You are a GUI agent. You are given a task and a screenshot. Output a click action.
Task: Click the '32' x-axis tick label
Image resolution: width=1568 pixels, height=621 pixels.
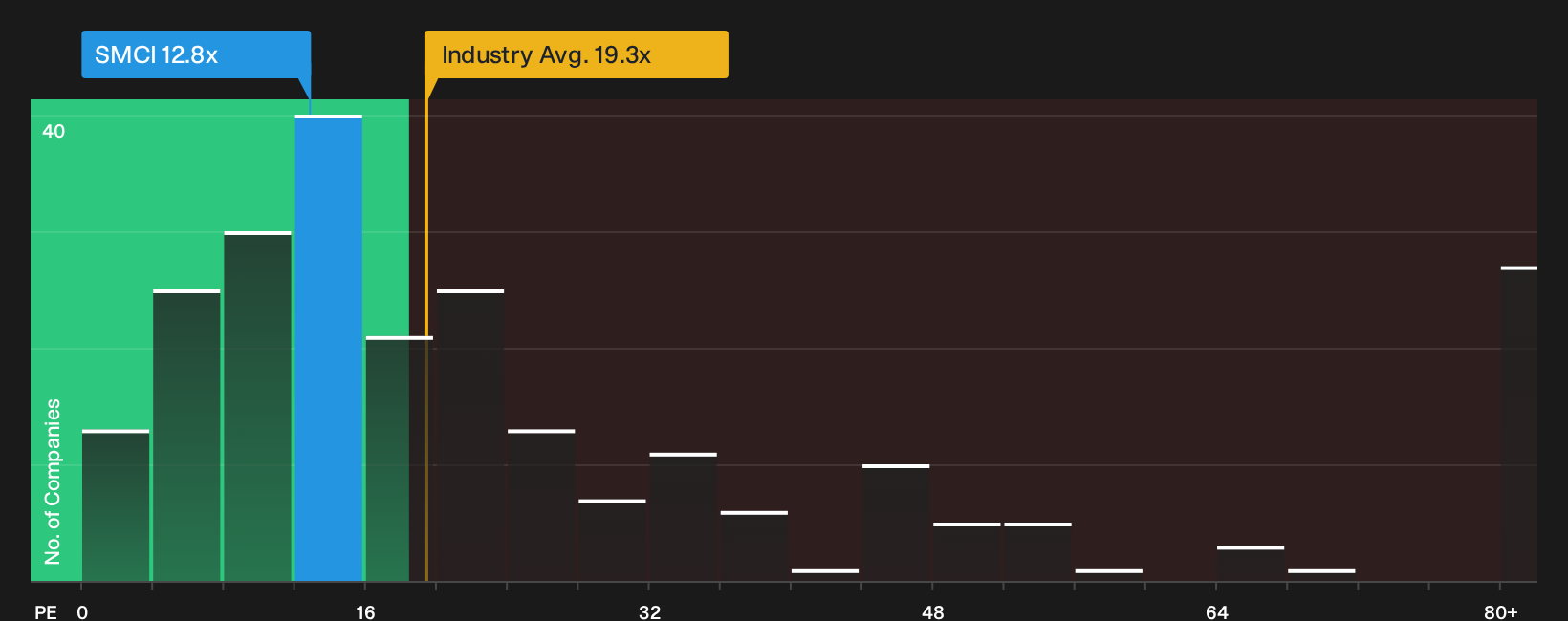point(649,611)
